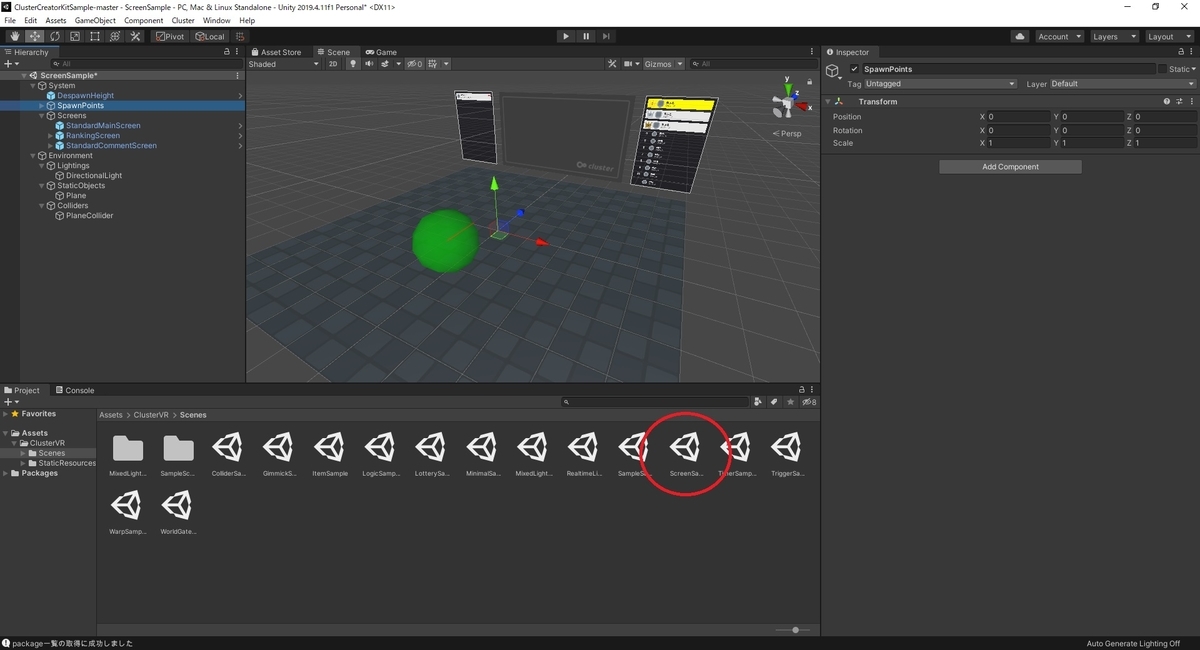
Task: Click the Step button
Action: (x=606, y=36)
